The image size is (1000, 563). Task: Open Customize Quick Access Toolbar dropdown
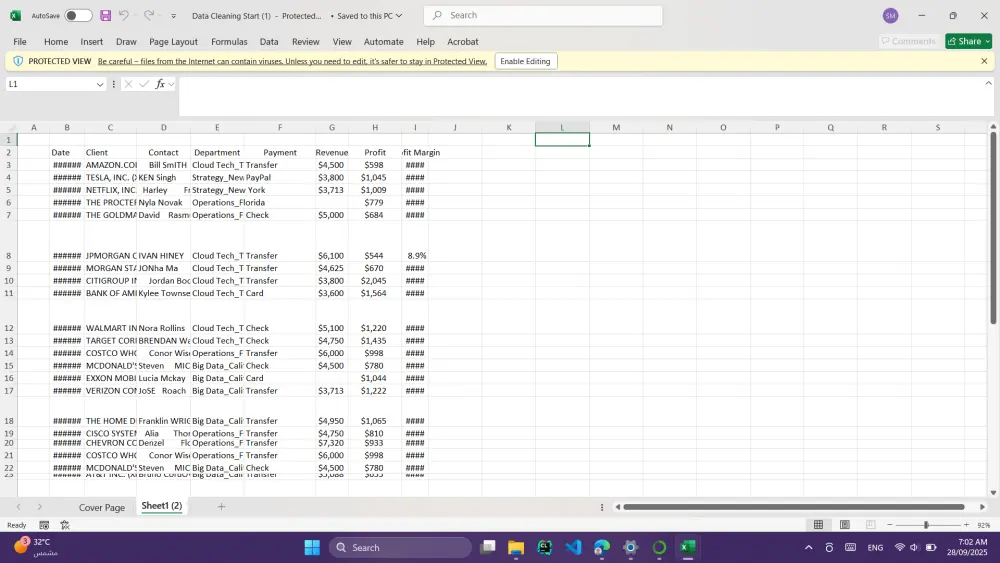point(173,16)
